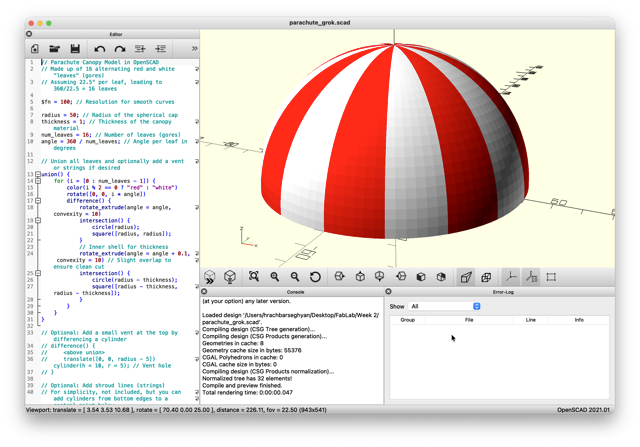Collapse the union() block at line 13
Image resolution: width=640 pixels, height=447 pixels.
[38, 174]
